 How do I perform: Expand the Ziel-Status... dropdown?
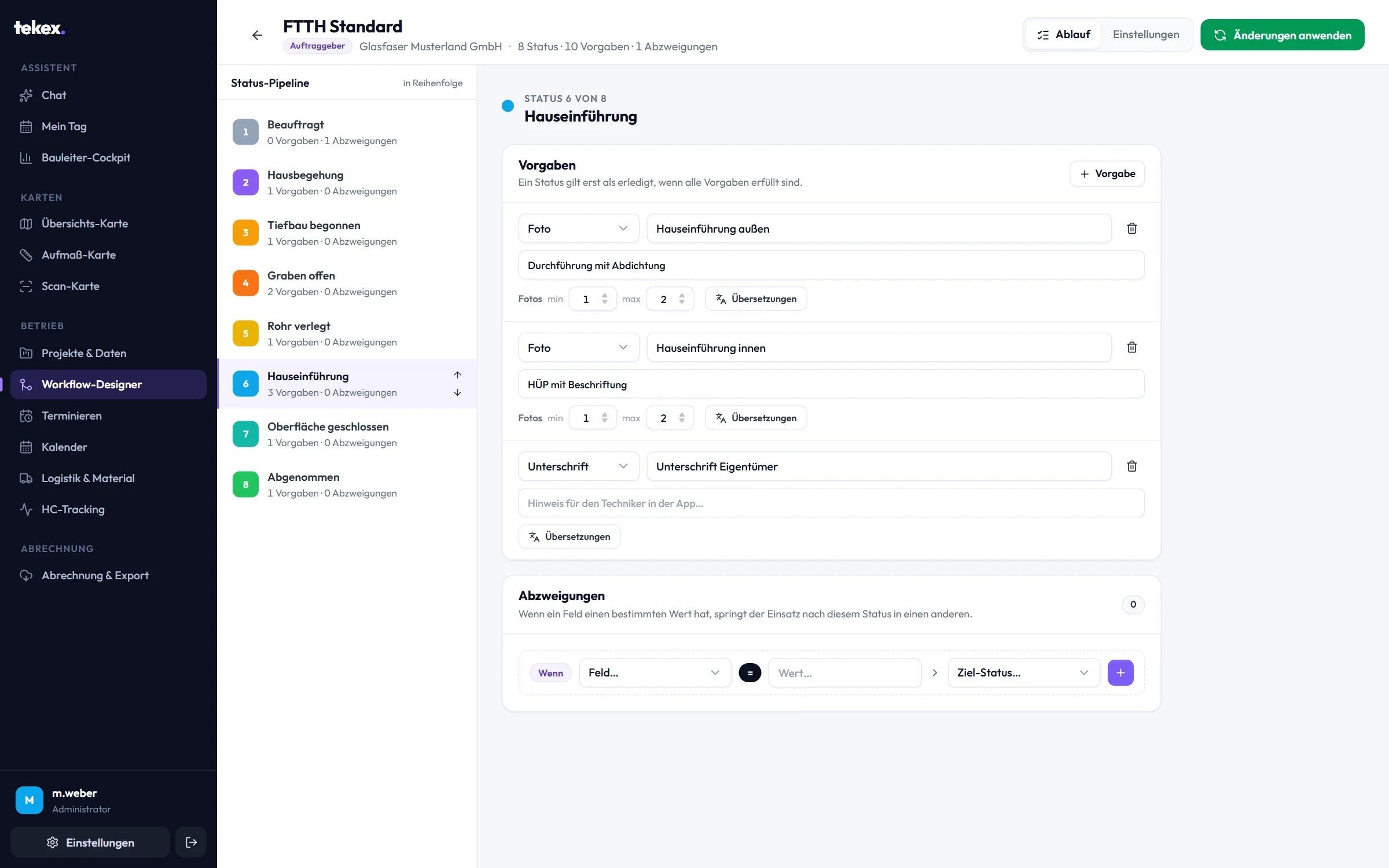[x=1023, y=672]
